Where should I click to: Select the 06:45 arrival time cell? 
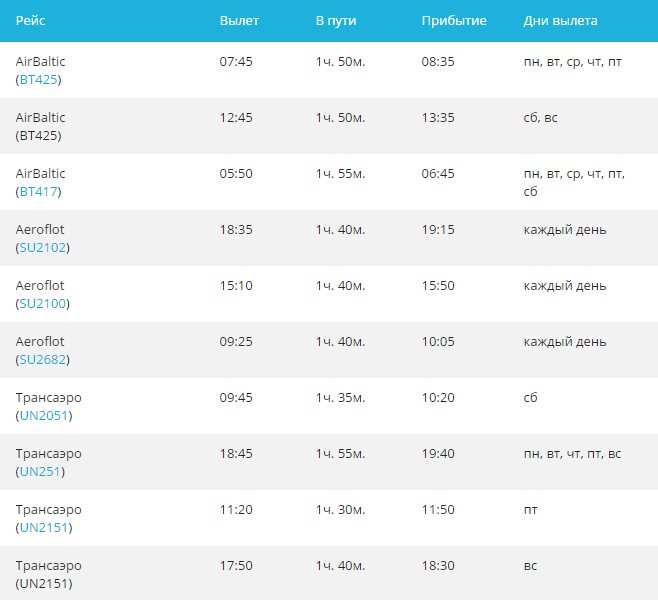438,174
